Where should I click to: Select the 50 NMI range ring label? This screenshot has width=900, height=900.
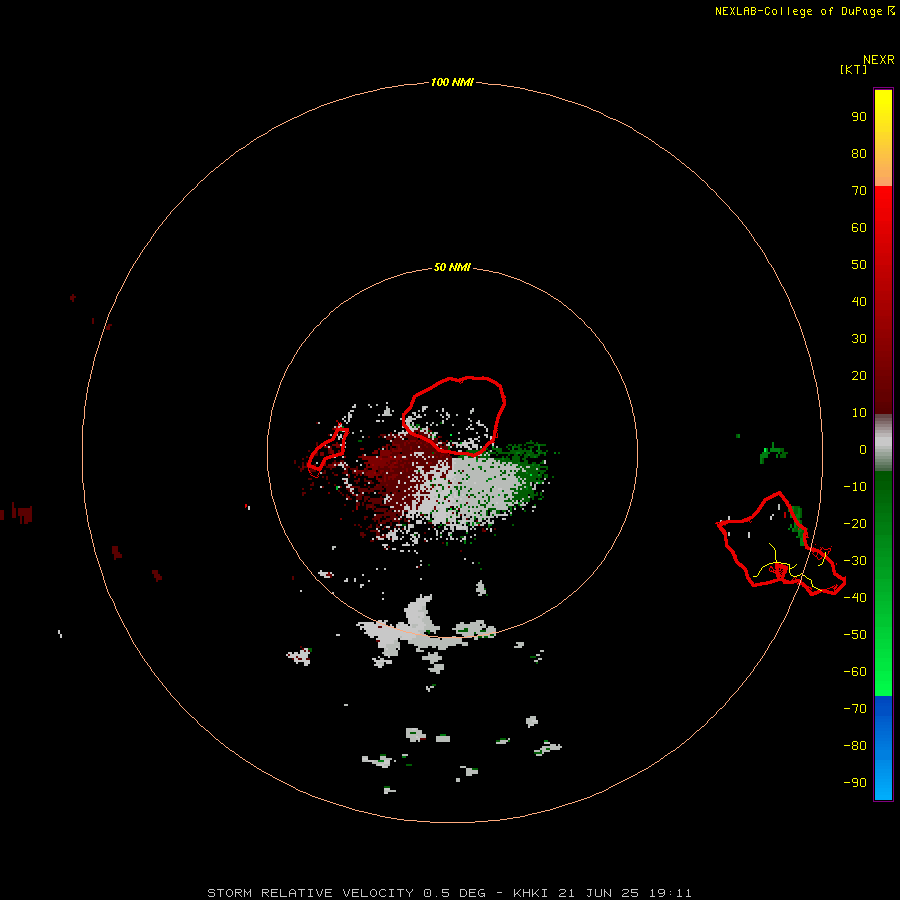(452, 267)
